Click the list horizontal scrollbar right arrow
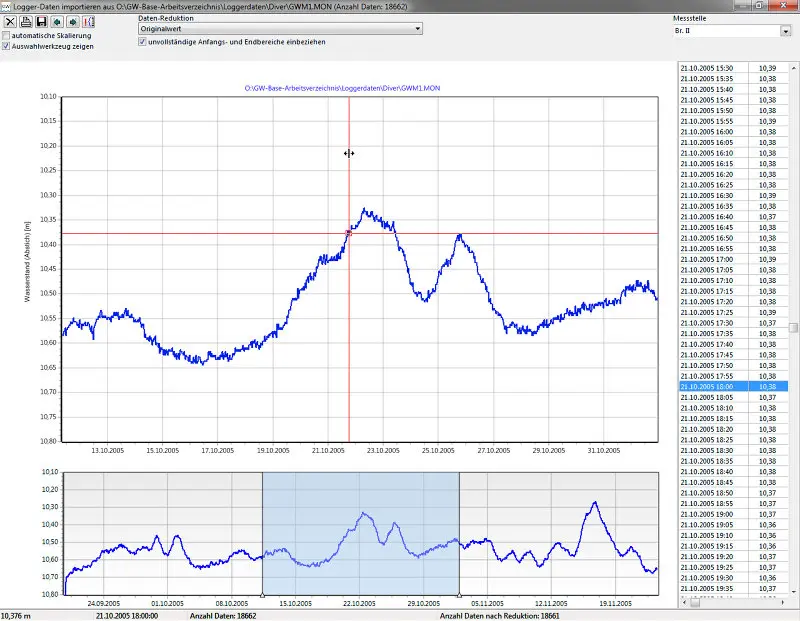 point(782,603)
